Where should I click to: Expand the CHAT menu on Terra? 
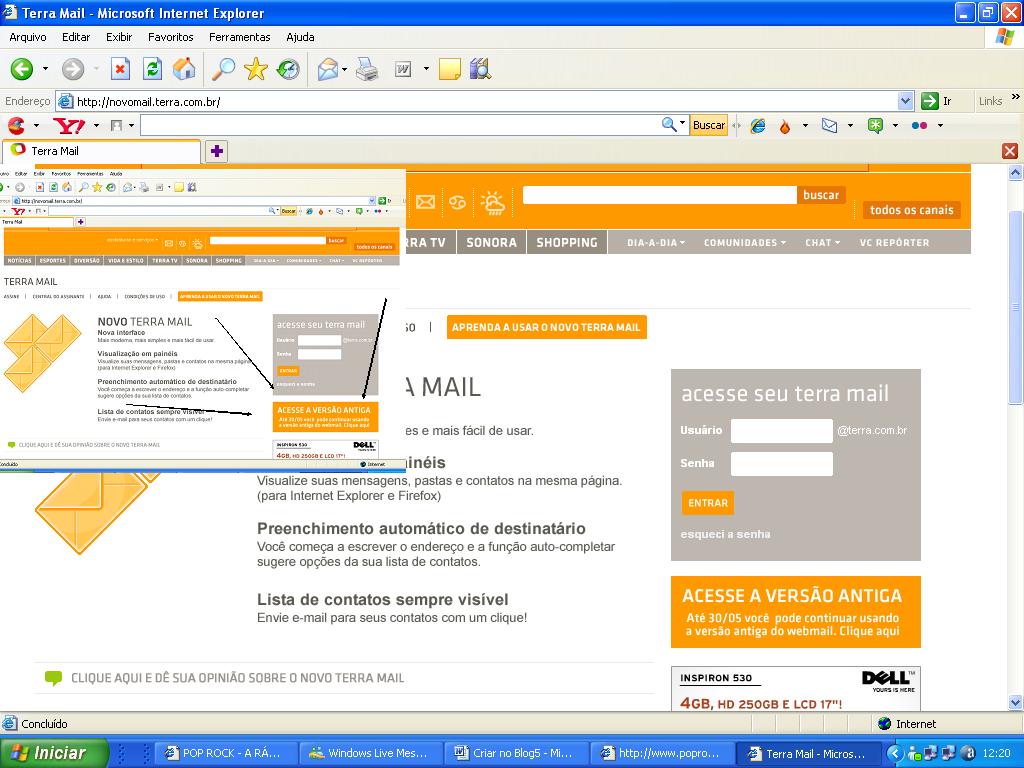(x=822, y=242)
